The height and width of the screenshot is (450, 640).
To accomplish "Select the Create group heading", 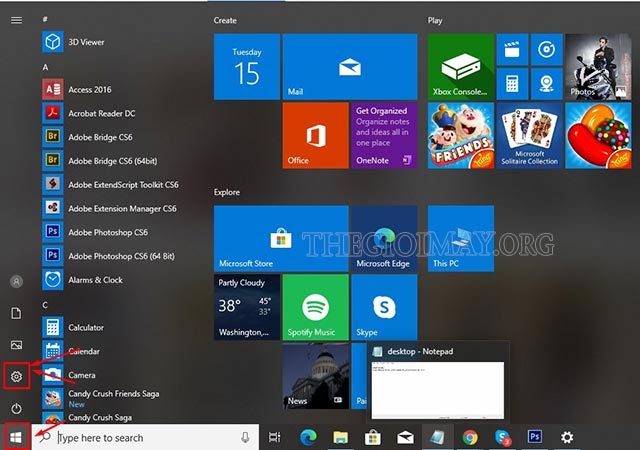I will pos(225,20).
